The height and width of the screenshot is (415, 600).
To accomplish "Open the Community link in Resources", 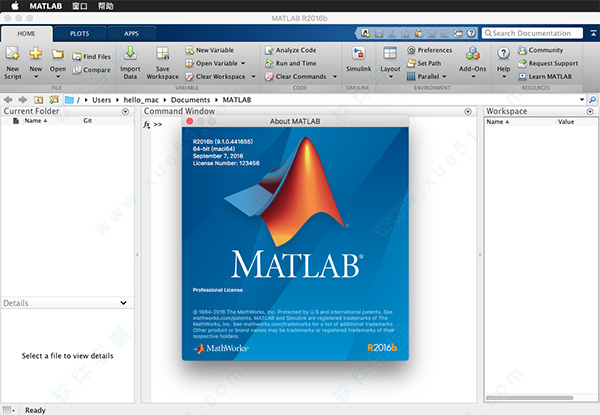I will (540, 50).
